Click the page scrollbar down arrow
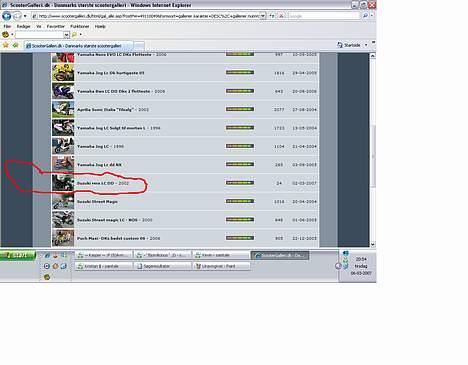468x365 pixels. pos(373,244)
